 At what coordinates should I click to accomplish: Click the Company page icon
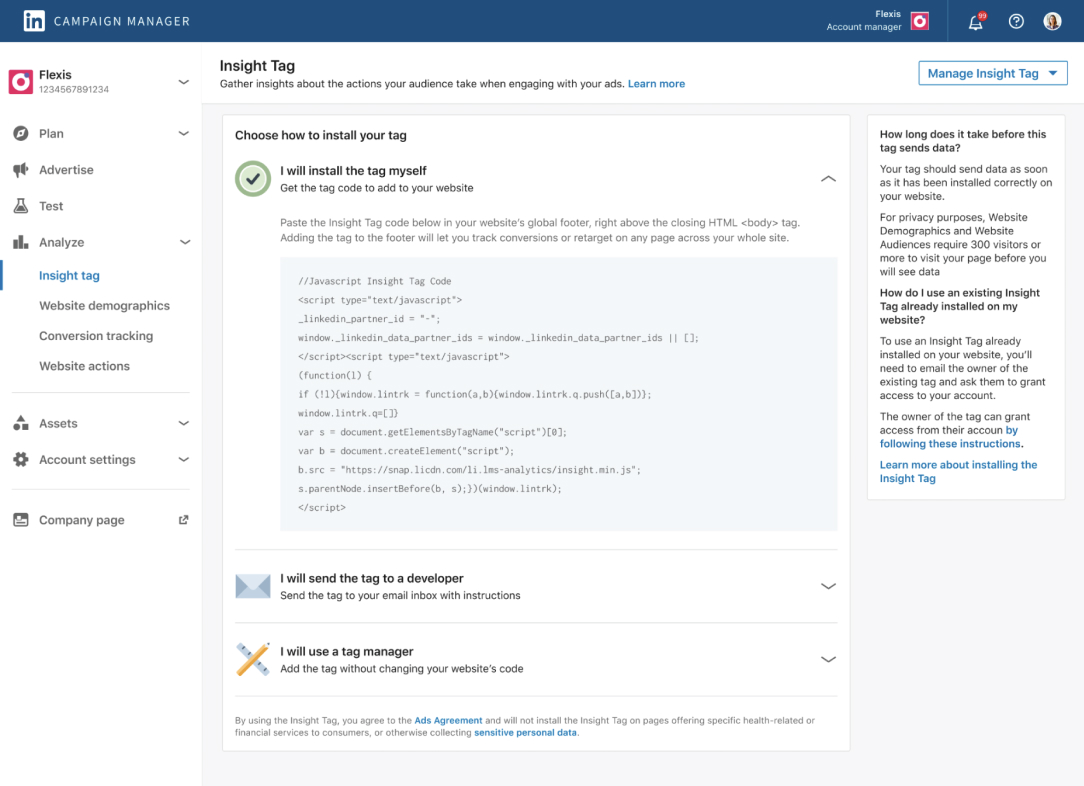coord(21,520)
